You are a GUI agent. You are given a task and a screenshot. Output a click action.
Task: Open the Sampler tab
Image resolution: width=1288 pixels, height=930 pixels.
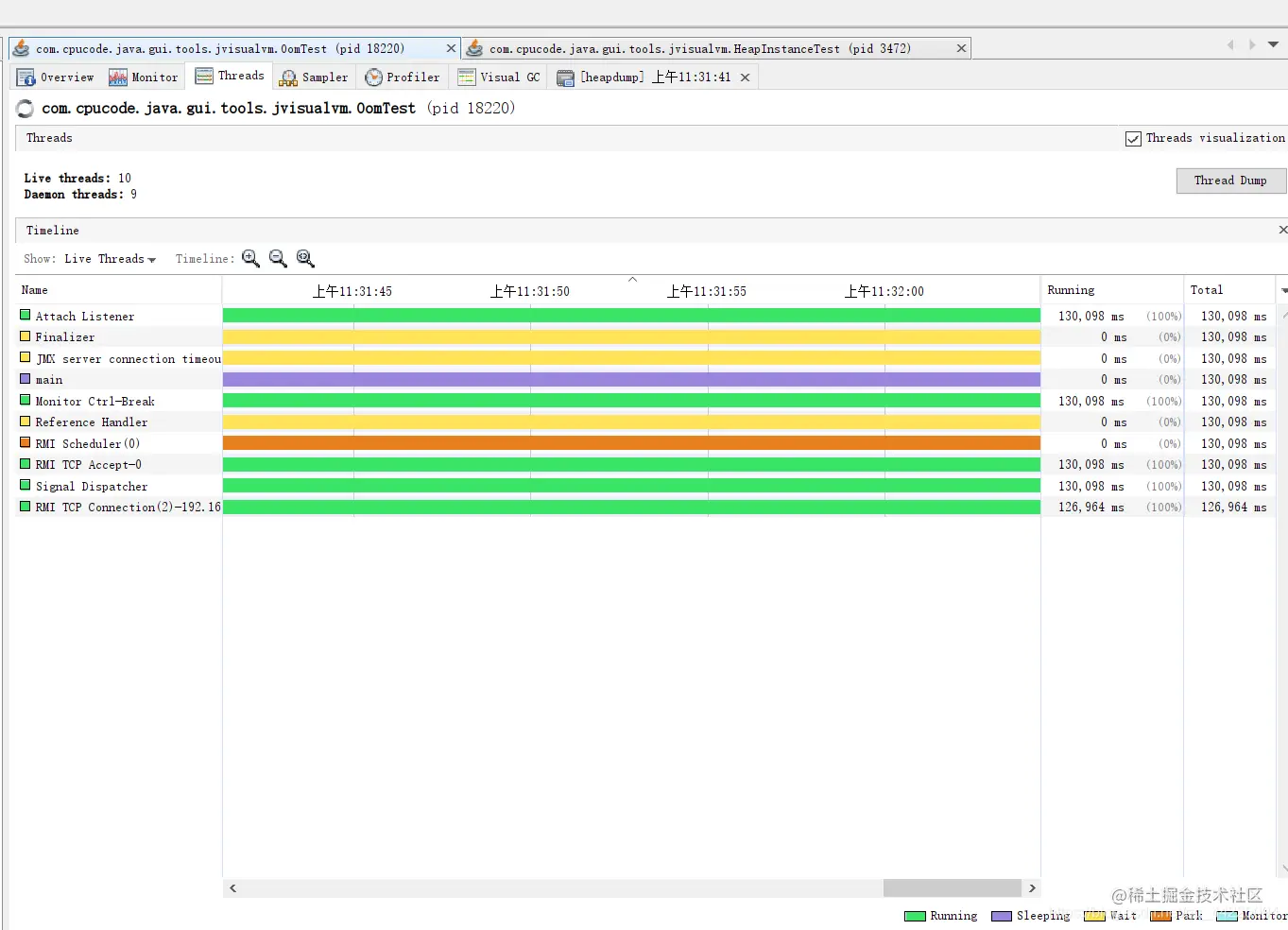[x=315, y=77]
